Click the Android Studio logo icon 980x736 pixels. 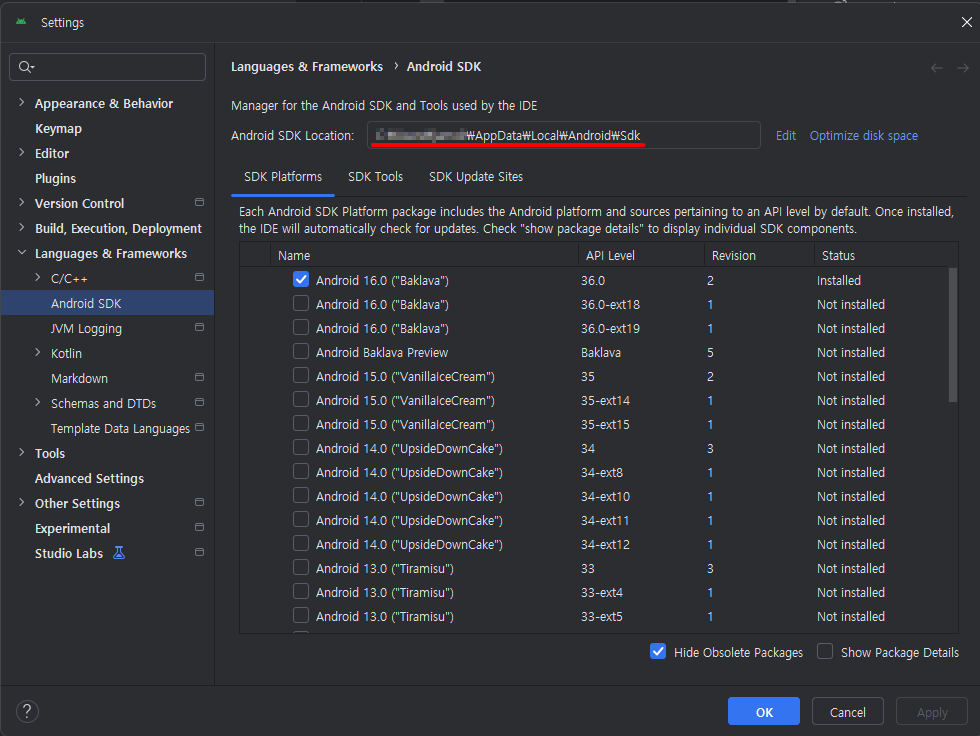pyautogui.click(x=21, y=22)
